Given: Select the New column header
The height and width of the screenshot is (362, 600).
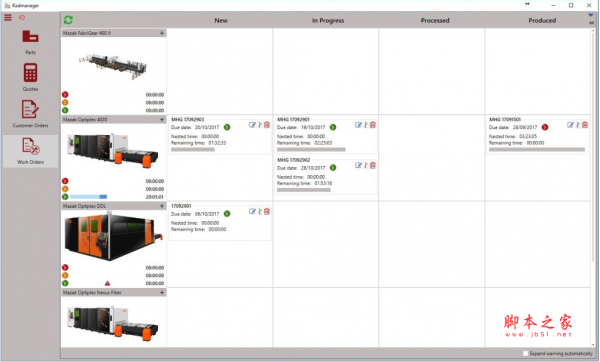Looking at the screenshot, I should (221, 21).
